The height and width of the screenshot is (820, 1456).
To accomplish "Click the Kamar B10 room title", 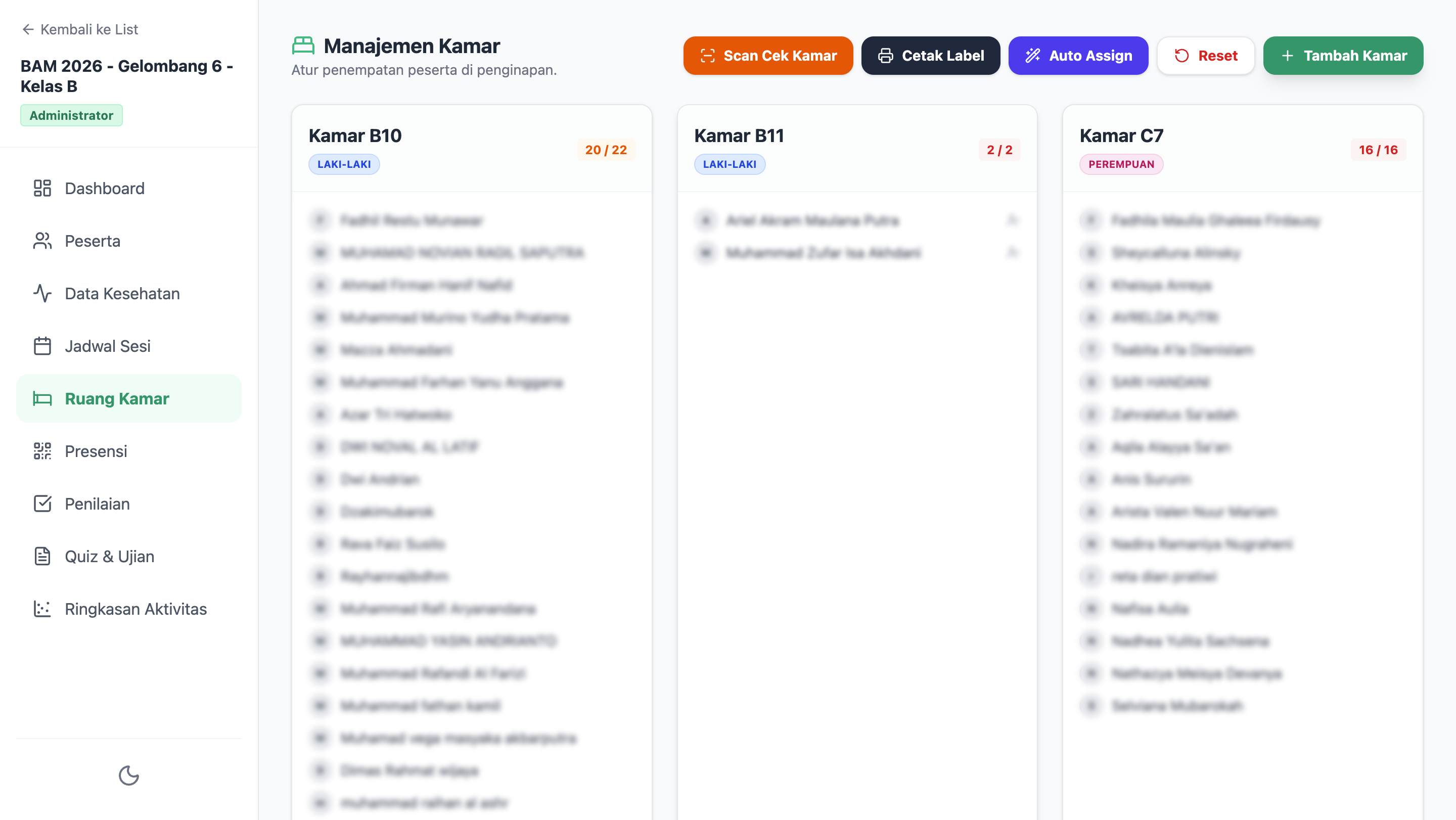I will [355, 135].
